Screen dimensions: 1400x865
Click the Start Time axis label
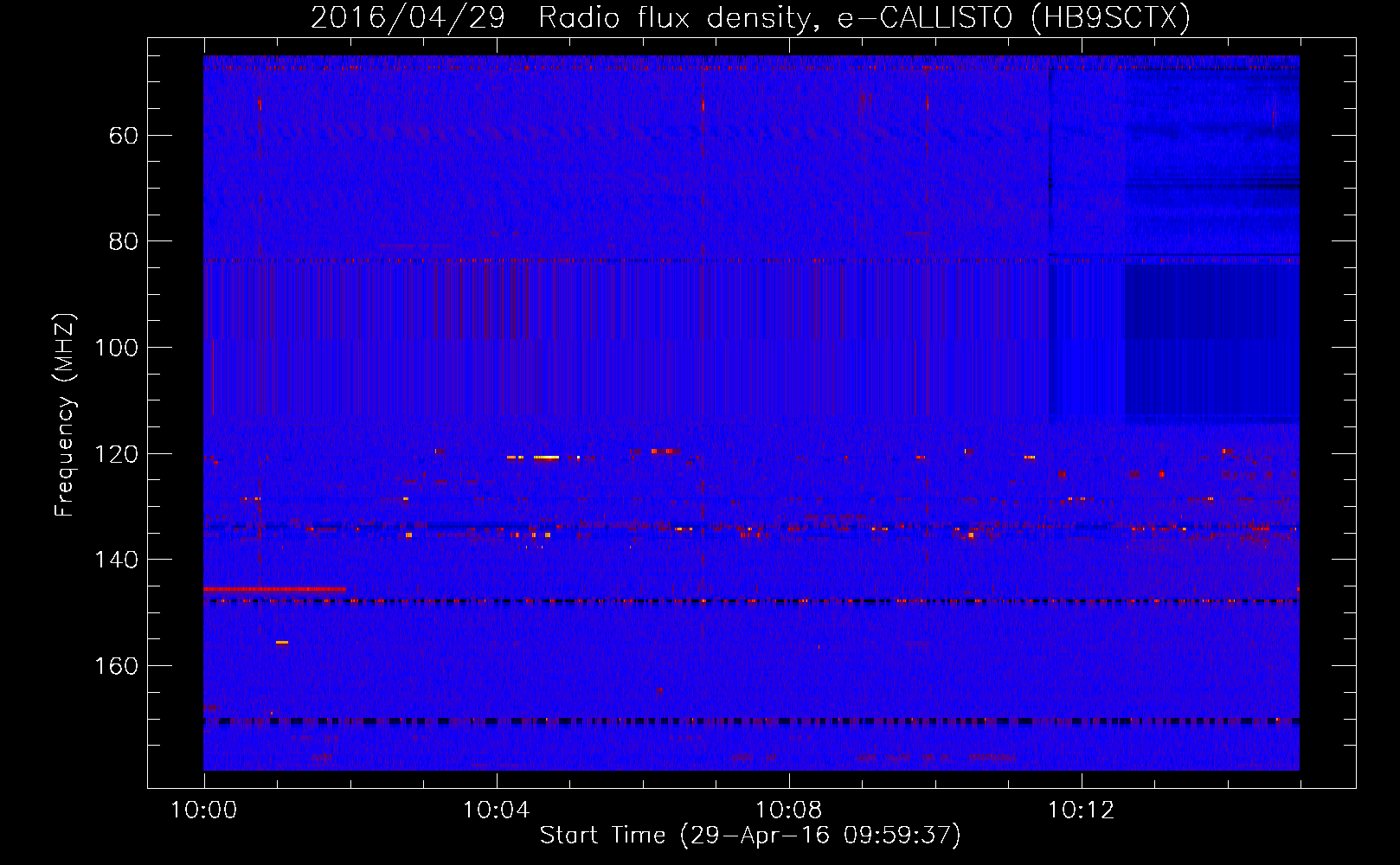750,836
